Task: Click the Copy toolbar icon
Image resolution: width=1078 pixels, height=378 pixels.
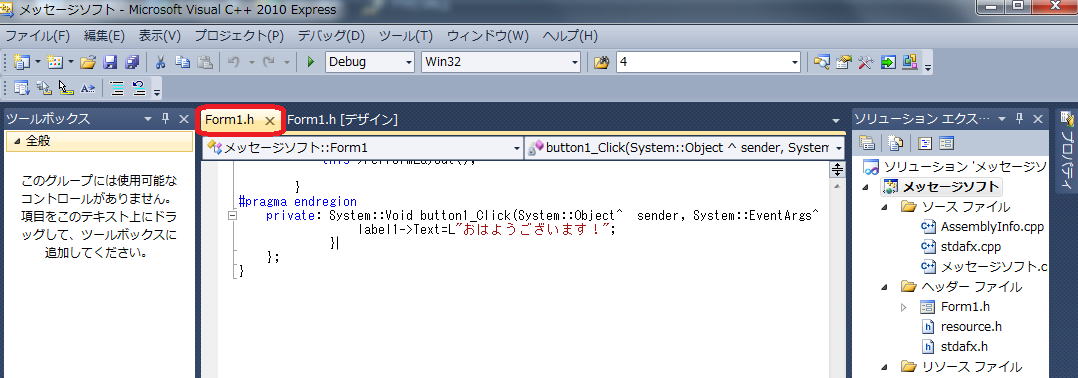Action: (x=182, y=63)
